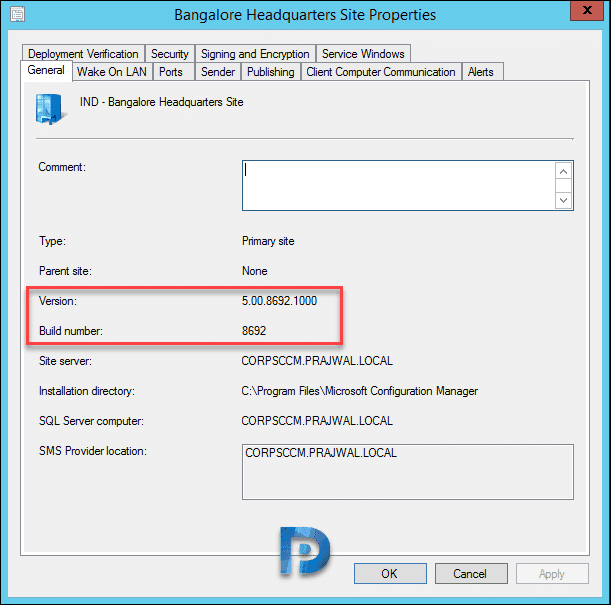The width and height of the screenshot is (611, 605).
Task: Click the Apply button
Action: point(552,573)
